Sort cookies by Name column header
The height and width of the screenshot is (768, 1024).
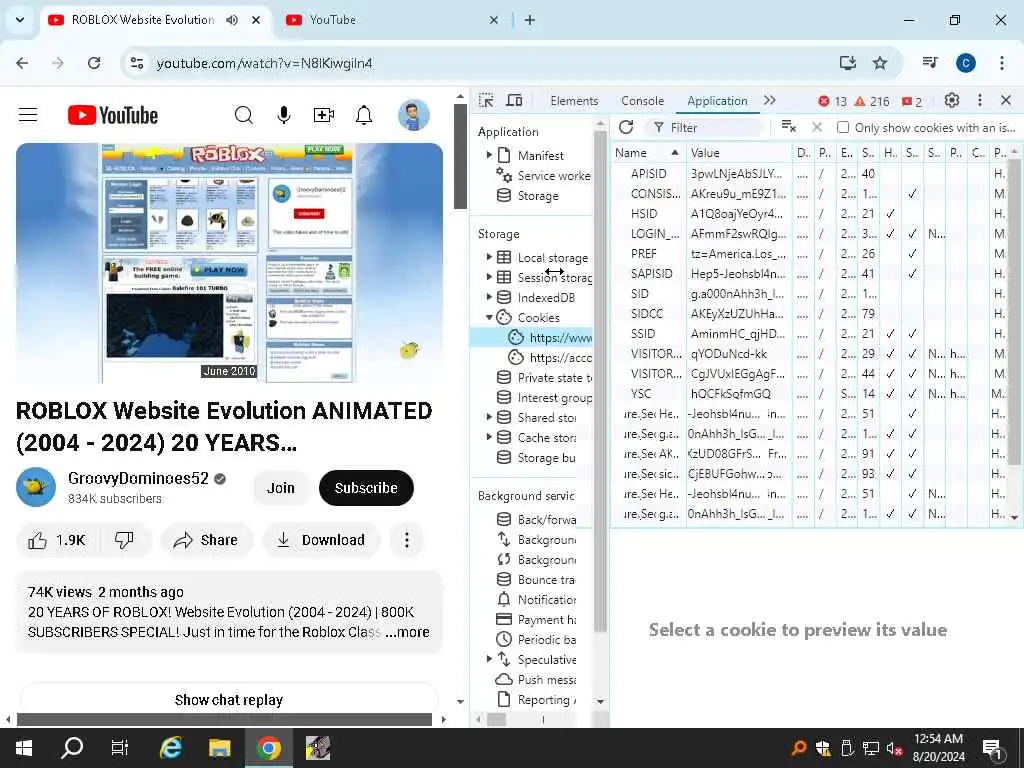point(647,153)
